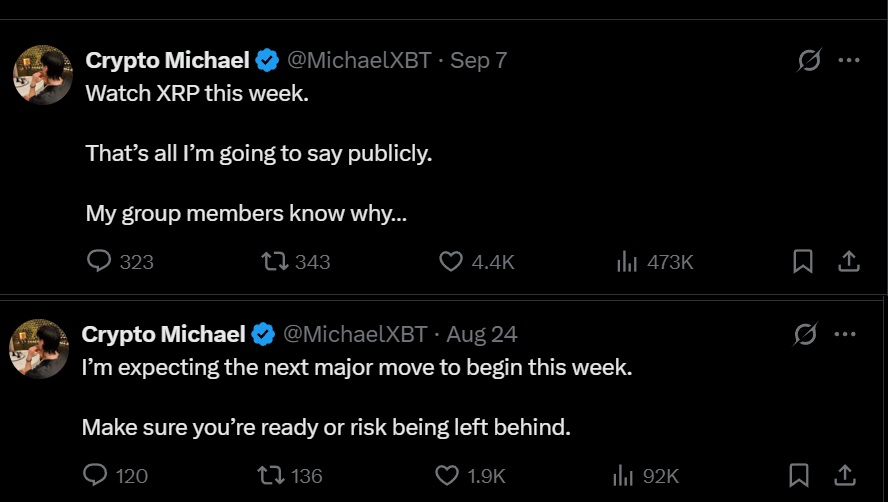Open more options menu on Sep 7 tweet
Image resolution: width=888 pixels, height=502 pixels.
coord(848,60)
